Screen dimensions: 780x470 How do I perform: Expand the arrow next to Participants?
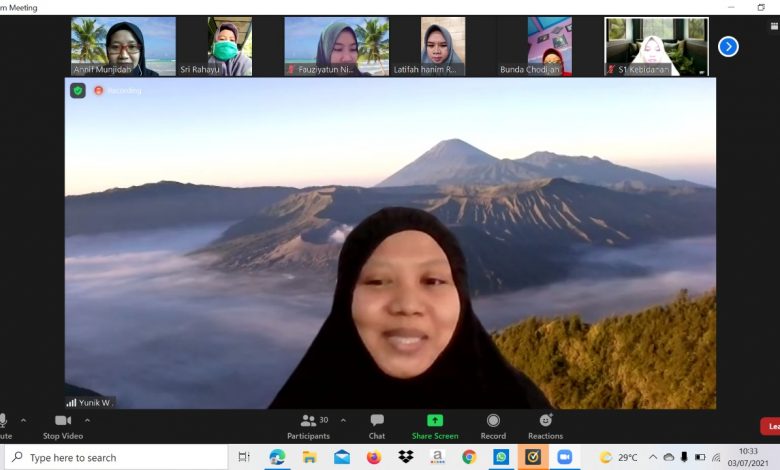coord(343,420)
